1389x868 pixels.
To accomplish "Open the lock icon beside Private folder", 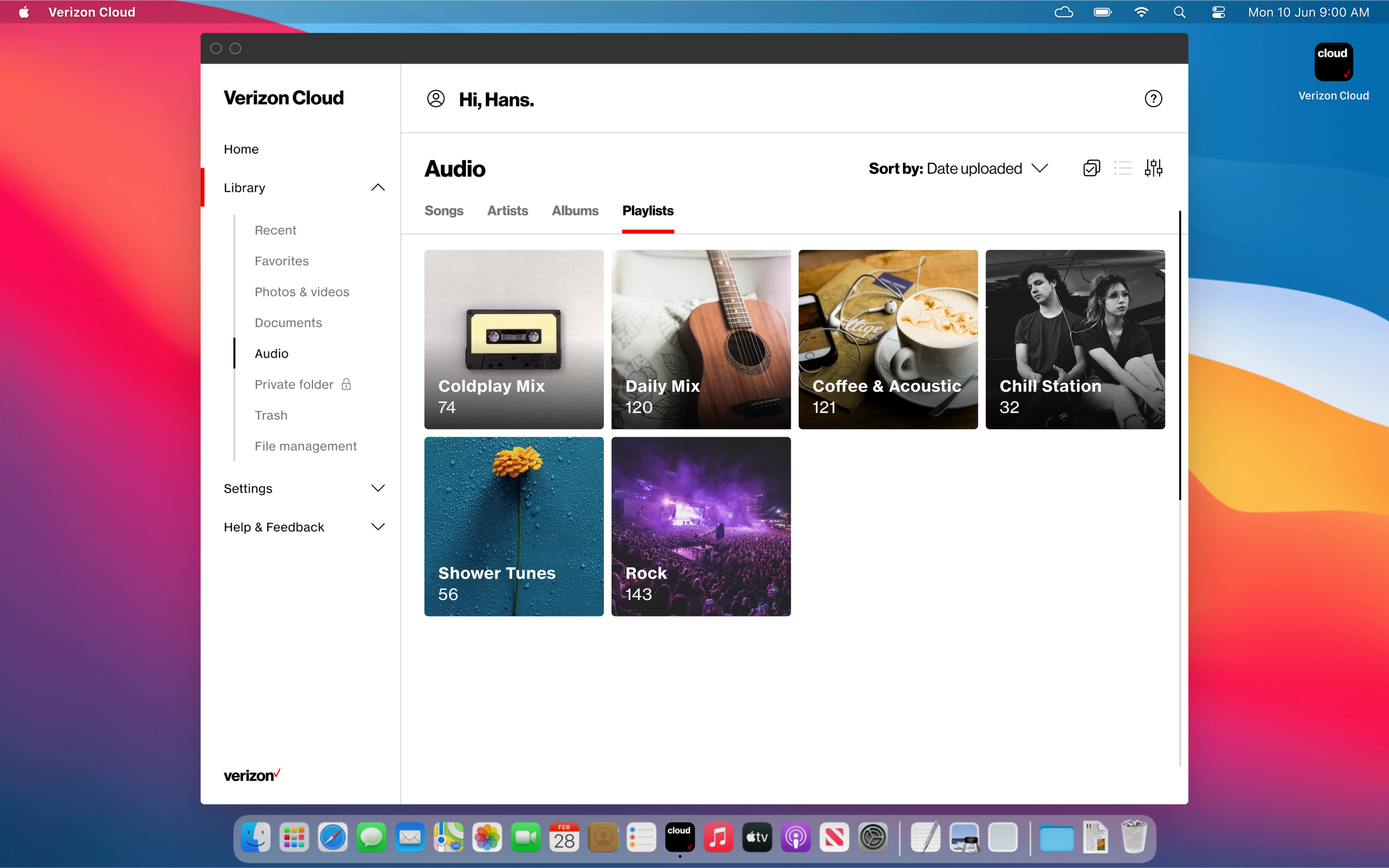I will pos(346,384).
